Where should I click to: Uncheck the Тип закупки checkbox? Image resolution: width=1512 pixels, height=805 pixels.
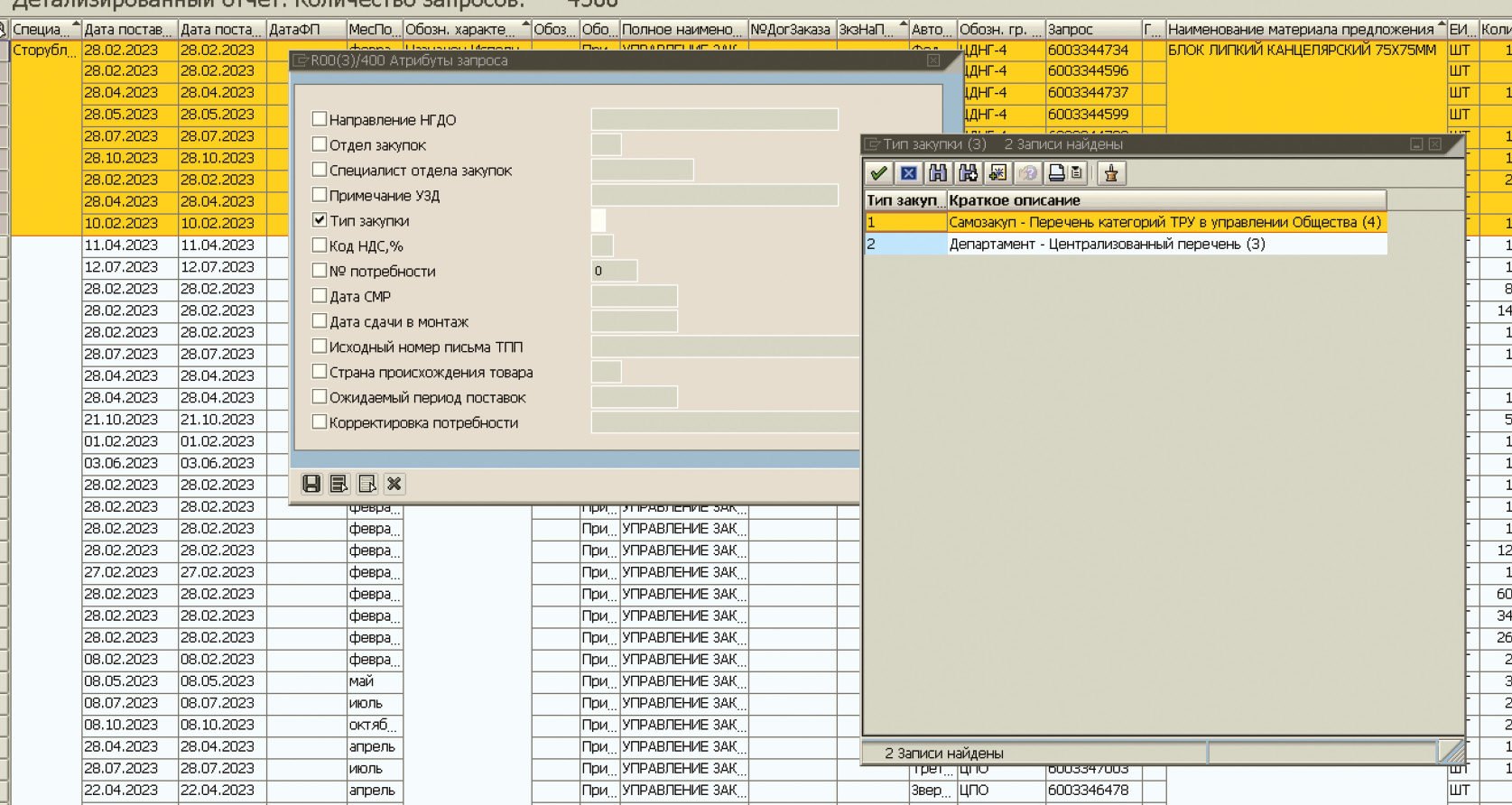(x=320, y=220)
